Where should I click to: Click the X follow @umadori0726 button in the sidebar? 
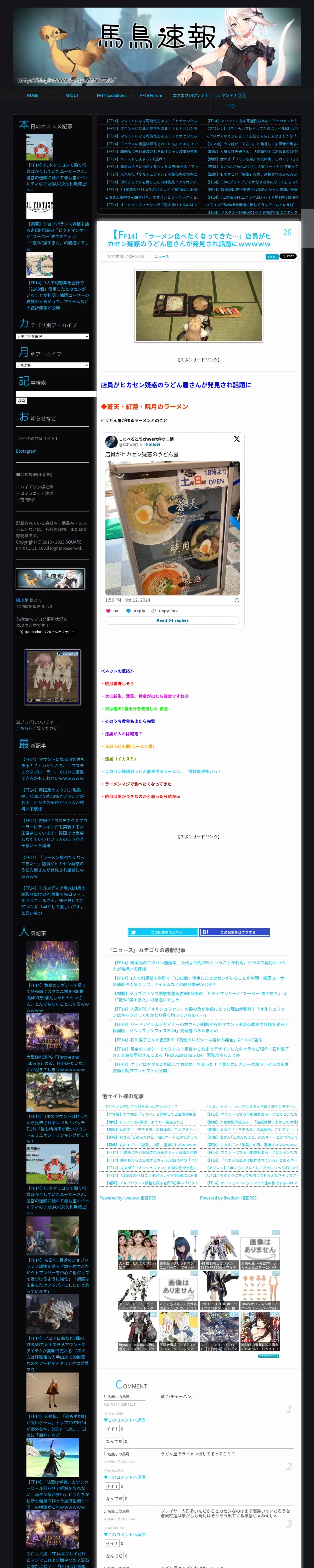point(46,632)
